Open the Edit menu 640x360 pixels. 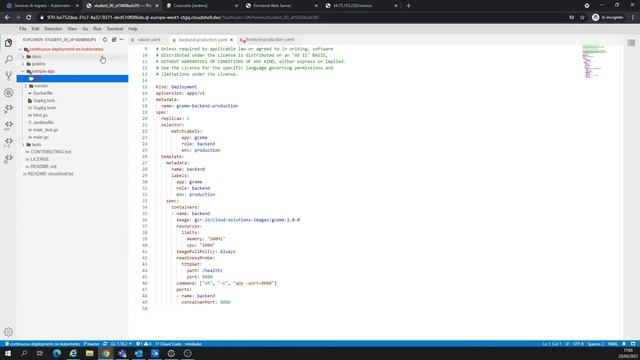click(36, 29)
